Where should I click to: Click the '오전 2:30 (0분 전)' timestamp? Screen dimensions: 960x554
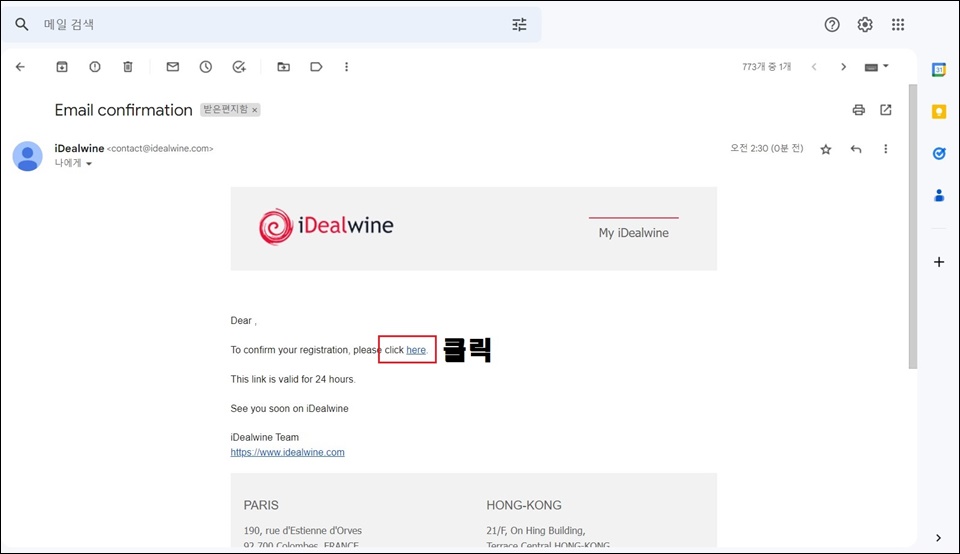[767, 148]
